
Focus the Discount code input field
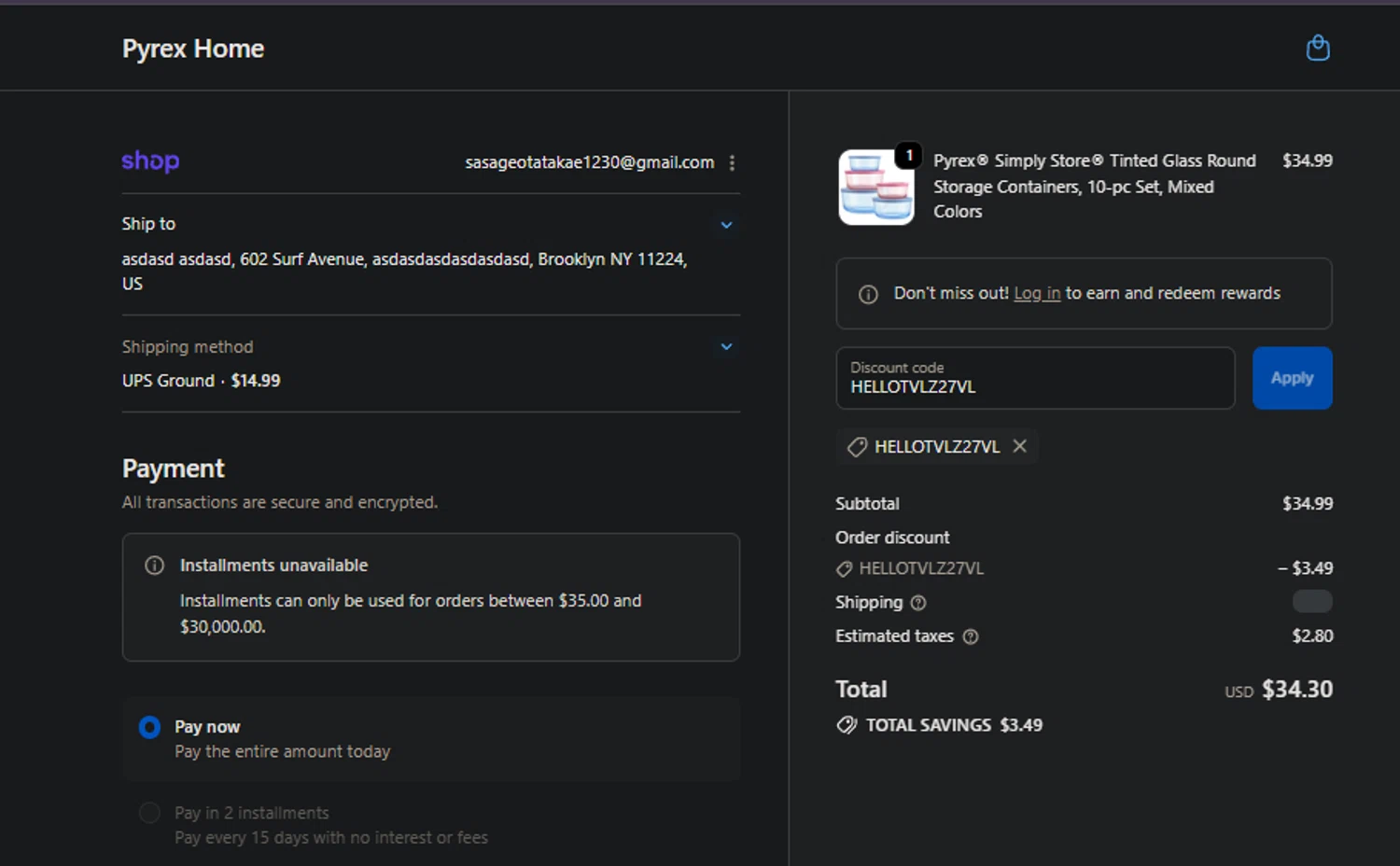click(1035, 378)
